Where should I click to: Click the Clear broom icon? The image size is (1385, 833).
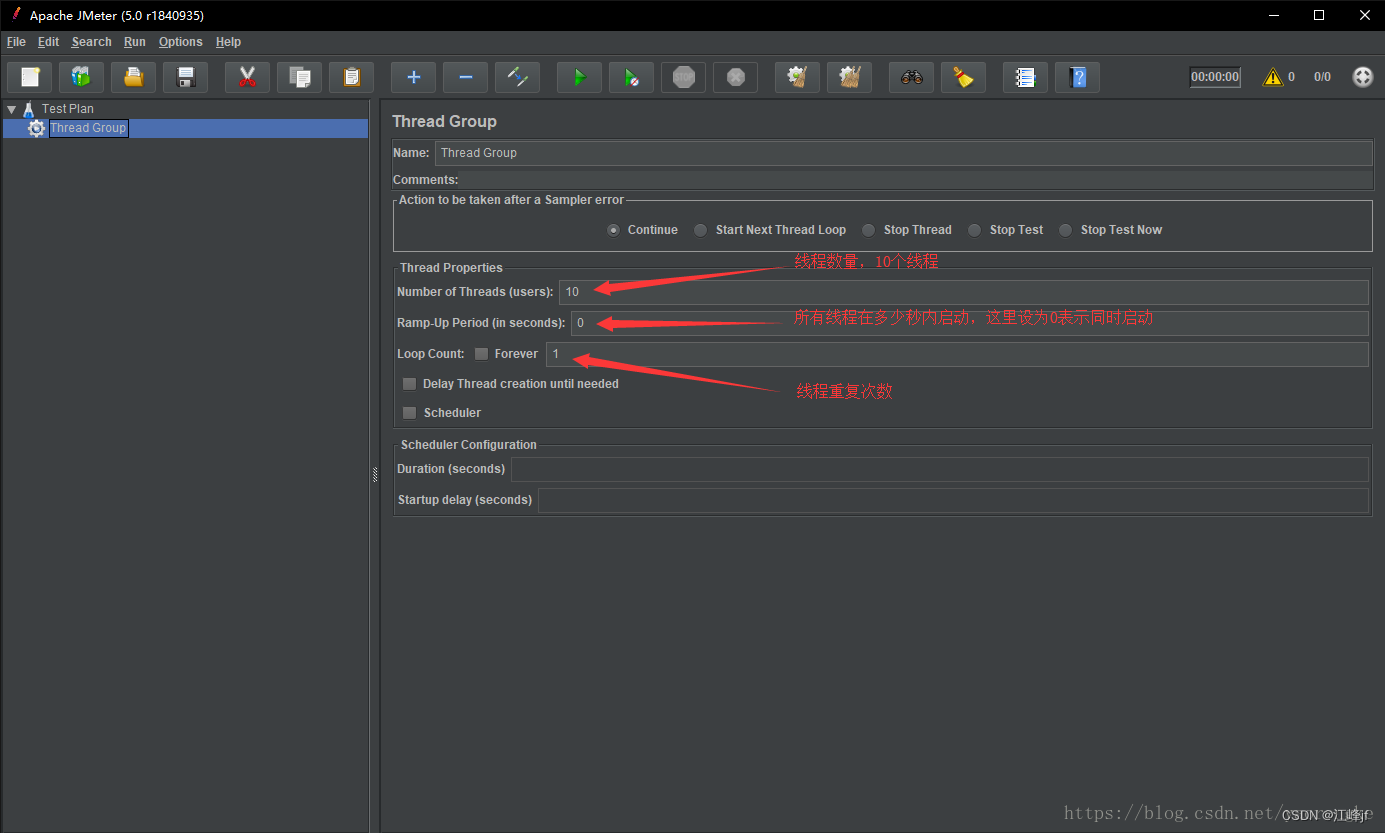(x=797, y=77)
